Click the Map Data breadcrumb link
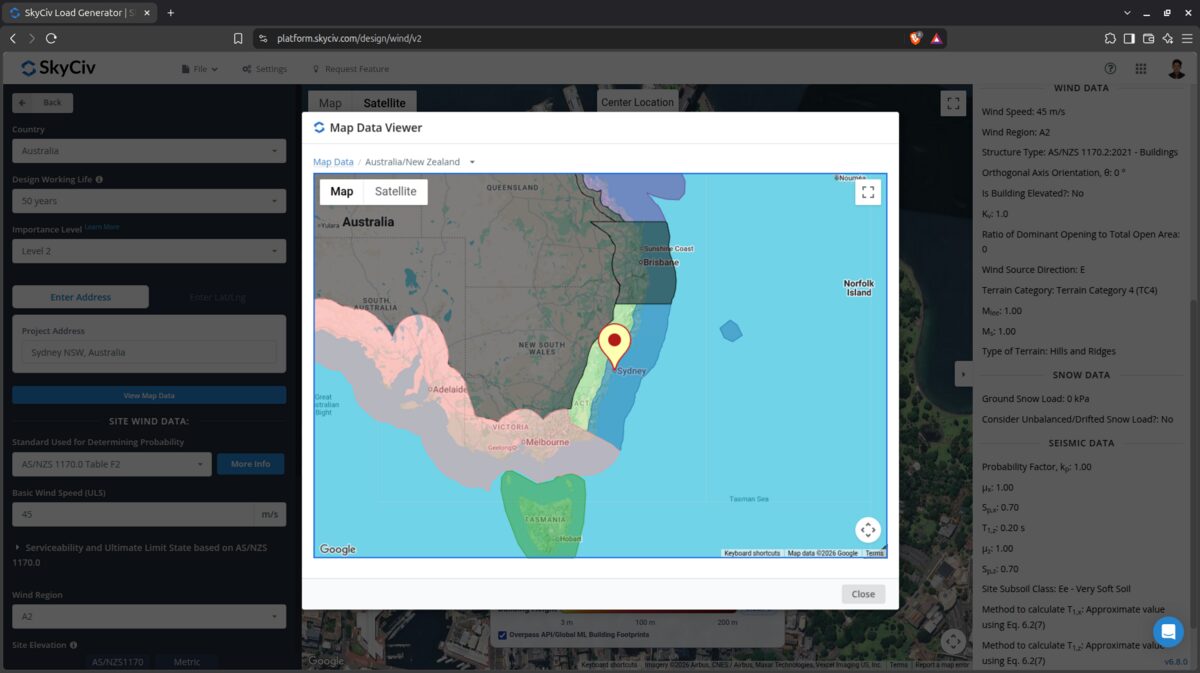 pyautogui.click(x=333, y=162)
